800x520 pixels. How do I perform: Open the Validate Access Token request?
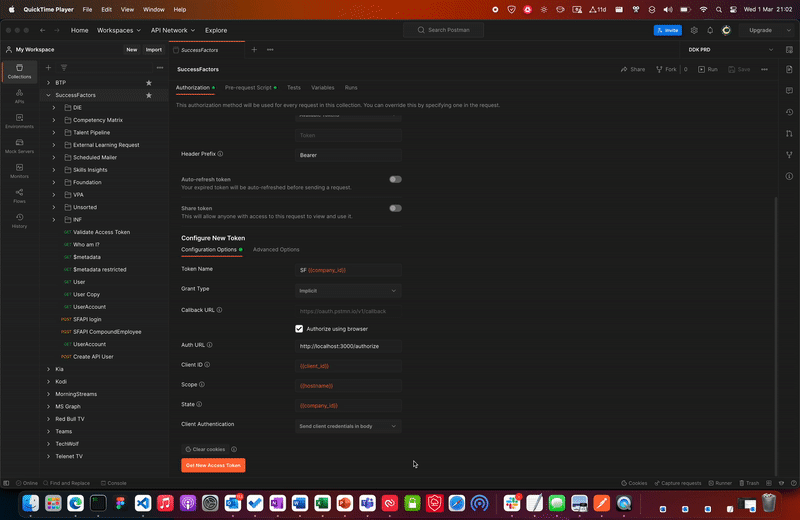[102, 232]
